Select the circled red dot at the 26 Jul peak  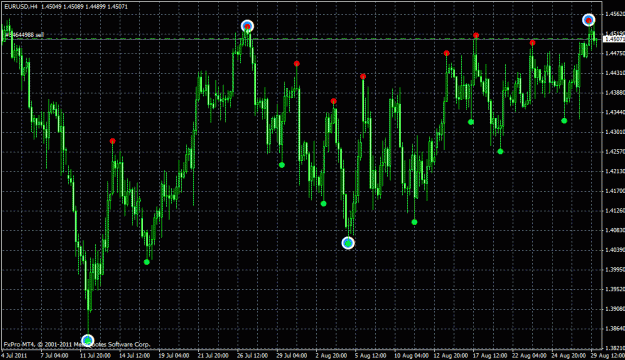[x=248, y=26]
